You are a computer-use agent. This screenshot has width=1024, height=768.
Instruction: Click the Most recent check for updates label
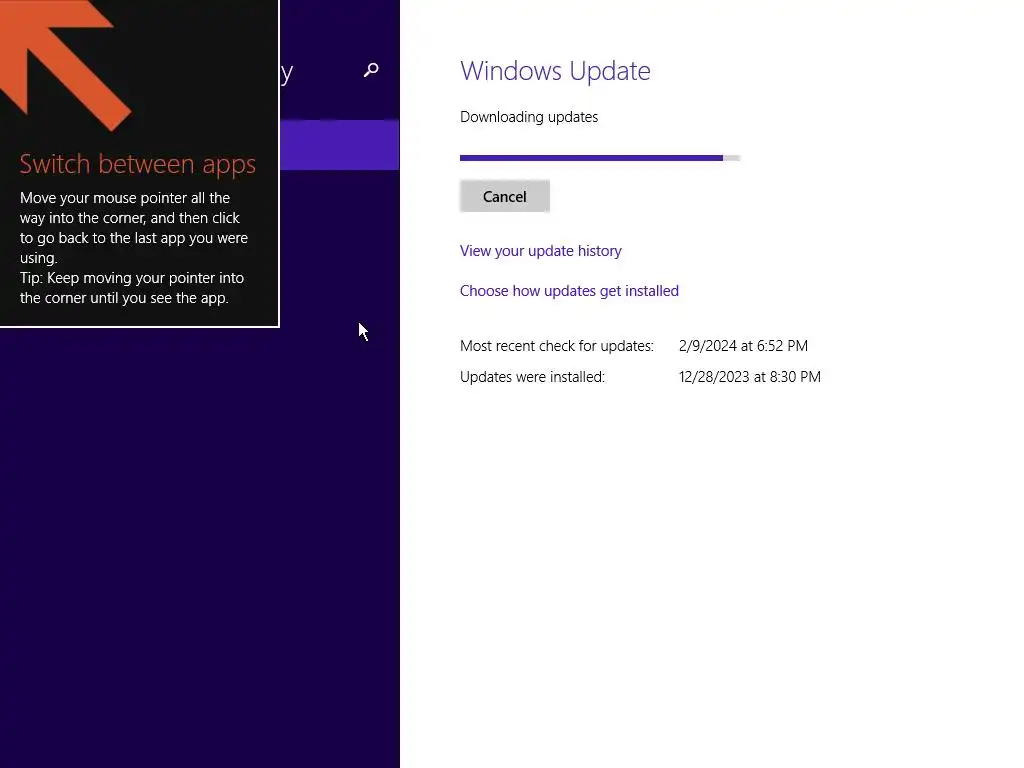(556, 345)
